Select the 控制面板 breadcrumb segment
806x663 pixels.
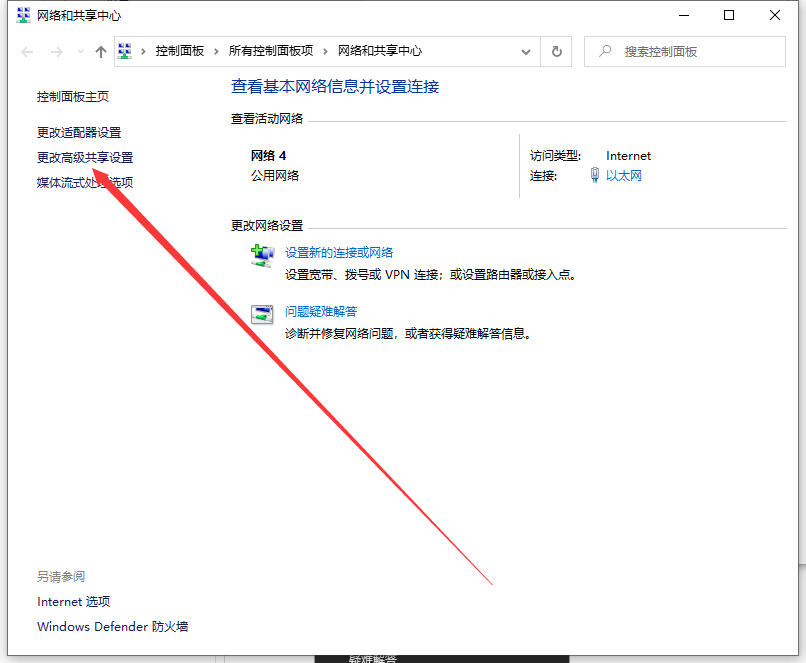tap(180, 51)
